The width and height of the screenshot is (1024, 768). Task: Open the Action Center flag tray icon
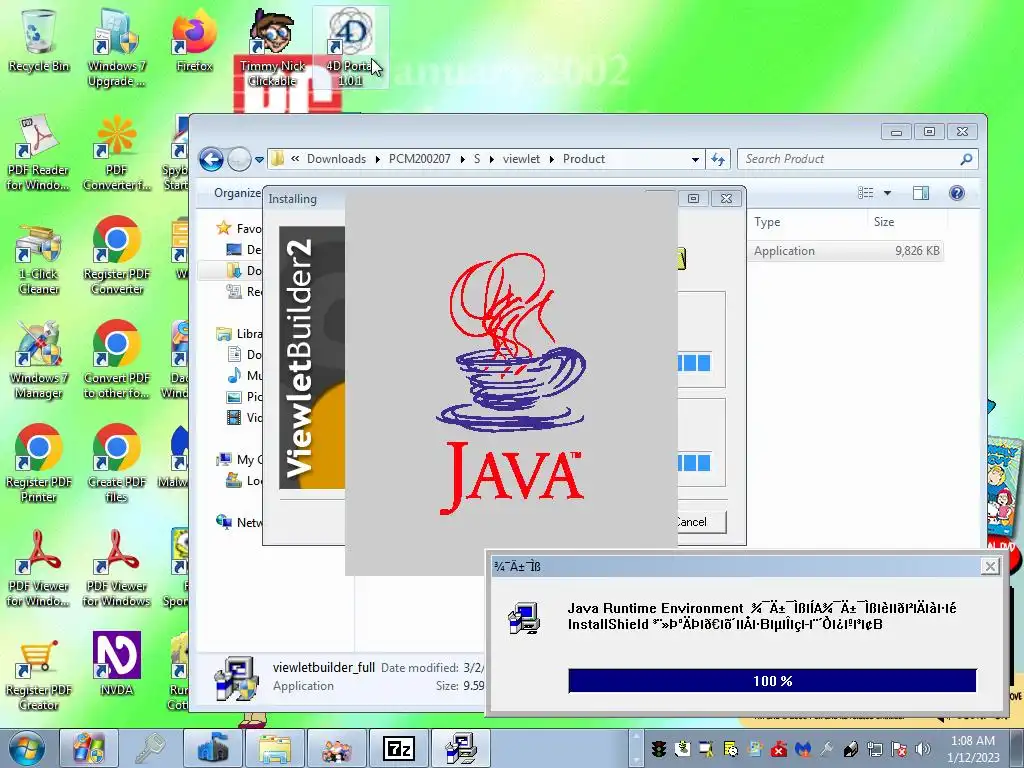point(899,749)
